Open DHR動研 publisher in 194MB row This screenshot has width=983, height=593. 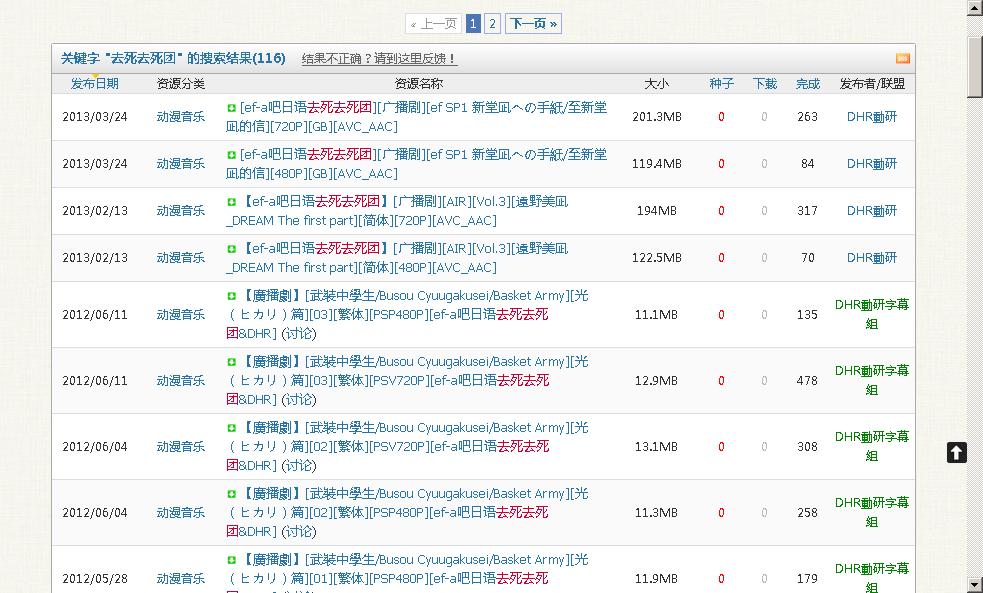[872, 211]
